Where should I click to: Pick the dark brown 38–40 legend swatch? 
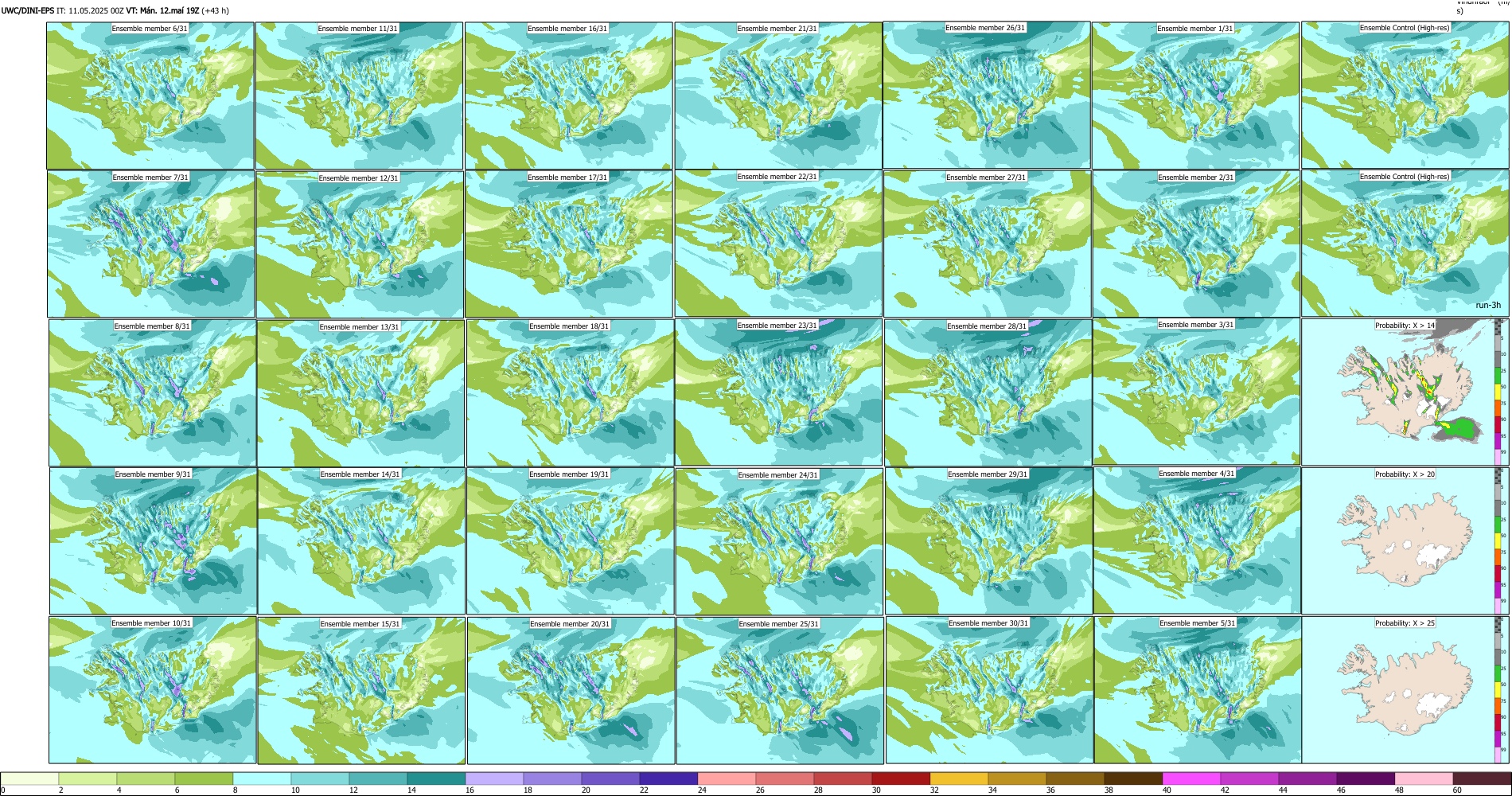click(x=1133, y=778)
